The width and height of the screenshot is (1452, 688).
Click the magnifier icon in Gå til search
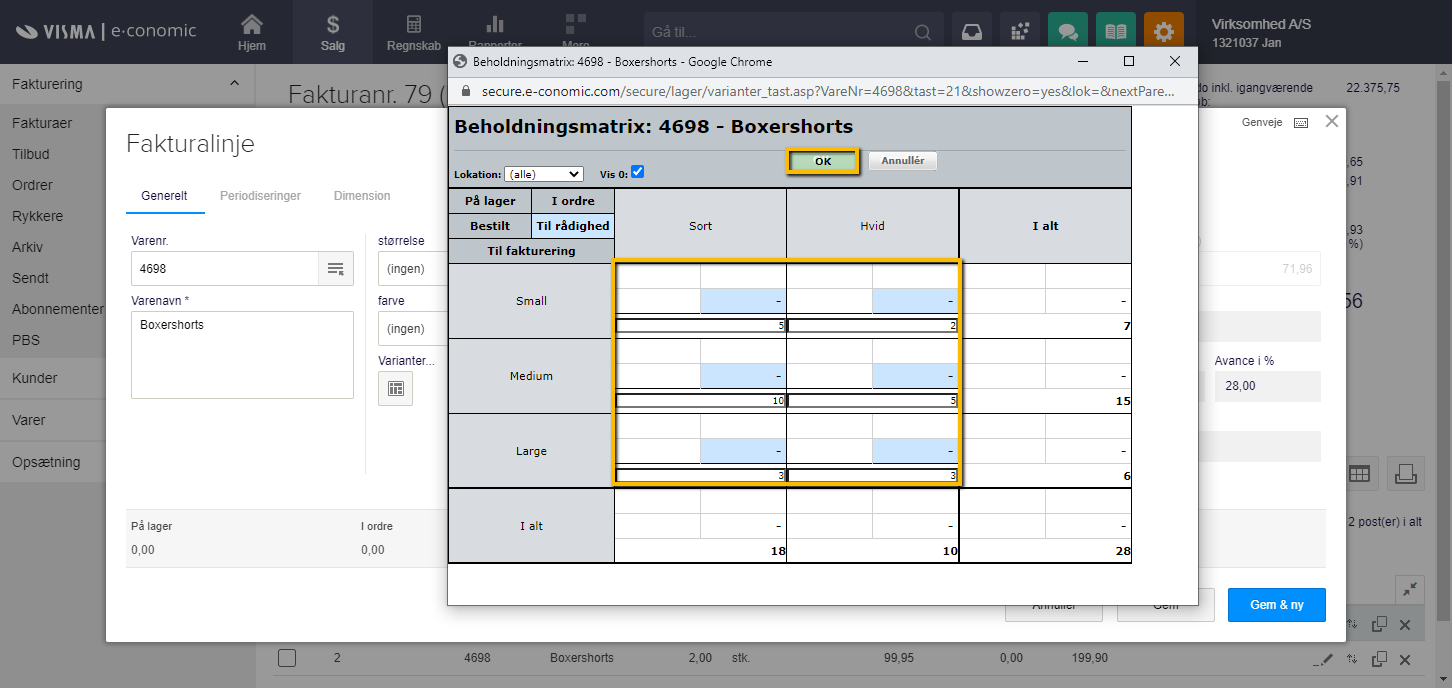[924, 32]
